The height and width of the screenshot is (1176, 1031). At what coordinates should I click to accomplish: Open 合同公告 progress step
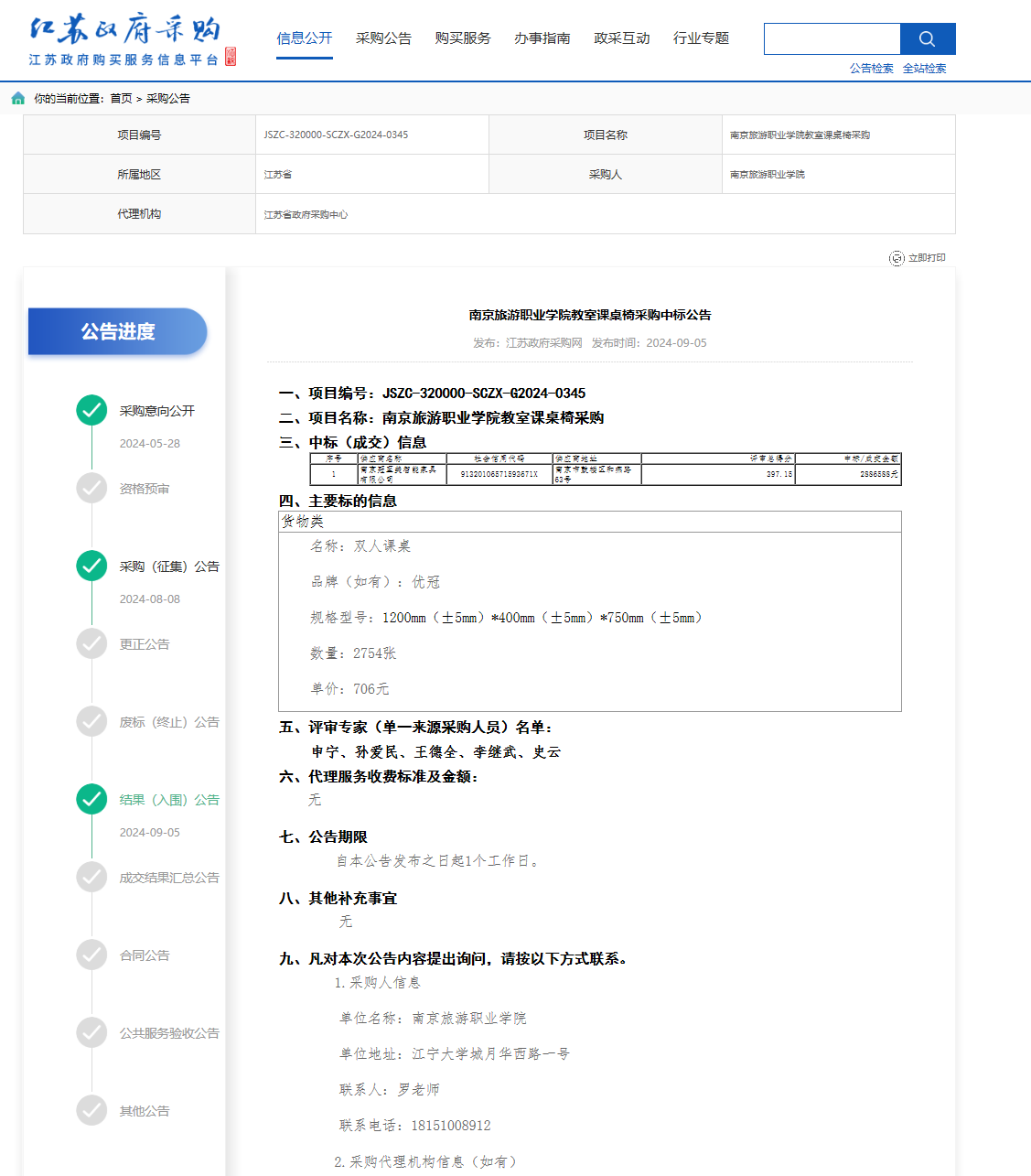click(x=145, y=955)
